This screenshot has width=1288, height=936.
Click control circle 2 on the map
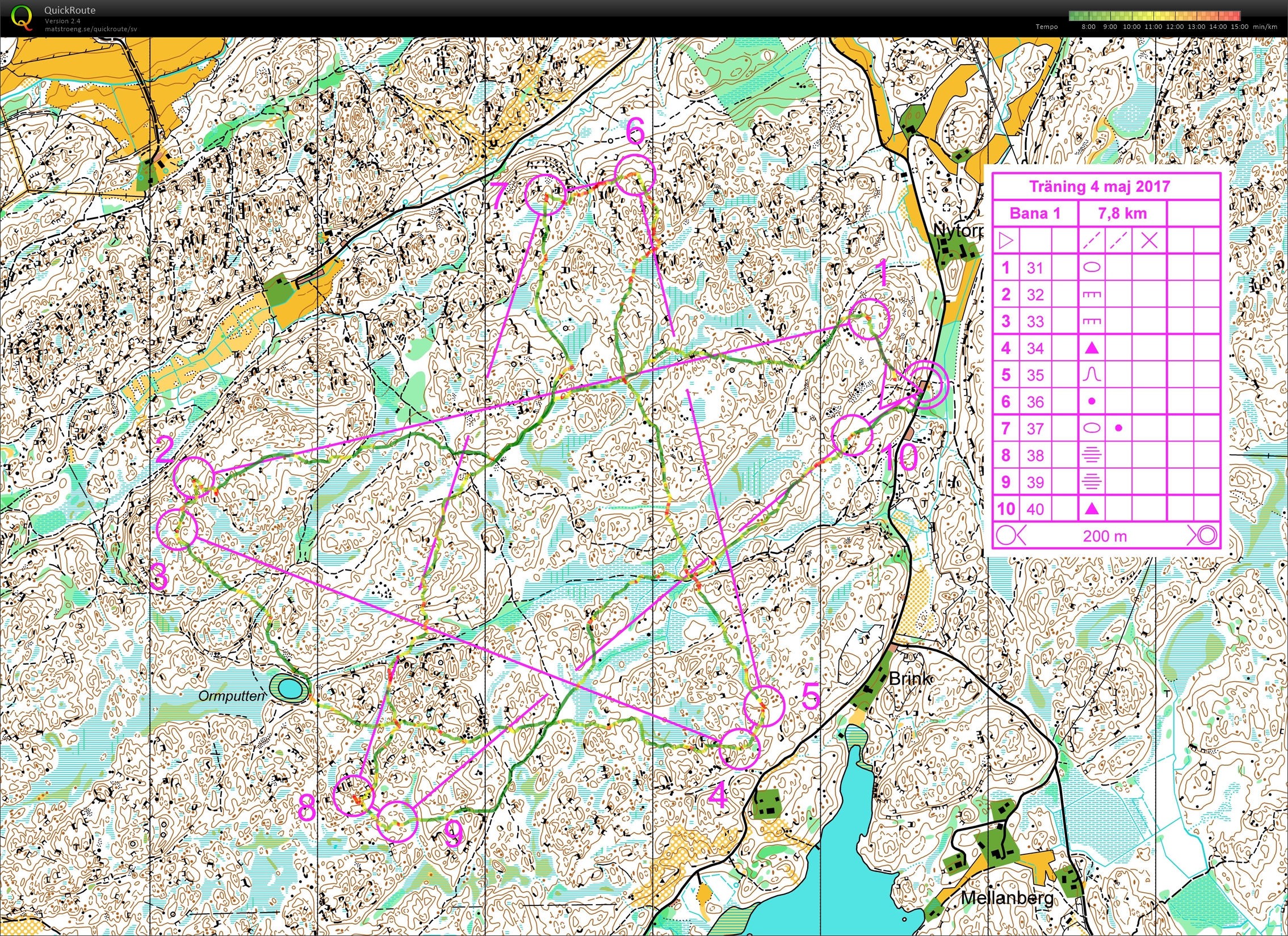pos(195,478)
